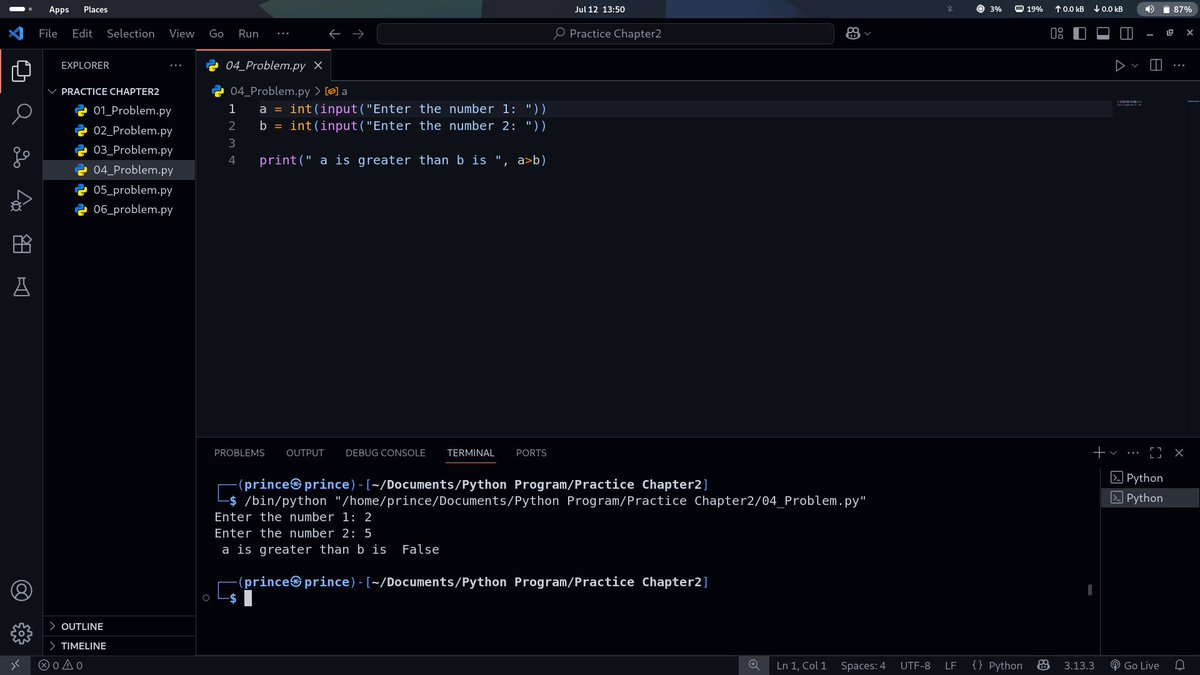Open the run options dropdown arrow
Image resolution: width=1200 pixels, height=675 pixels.
click(x=1134, y=65)
